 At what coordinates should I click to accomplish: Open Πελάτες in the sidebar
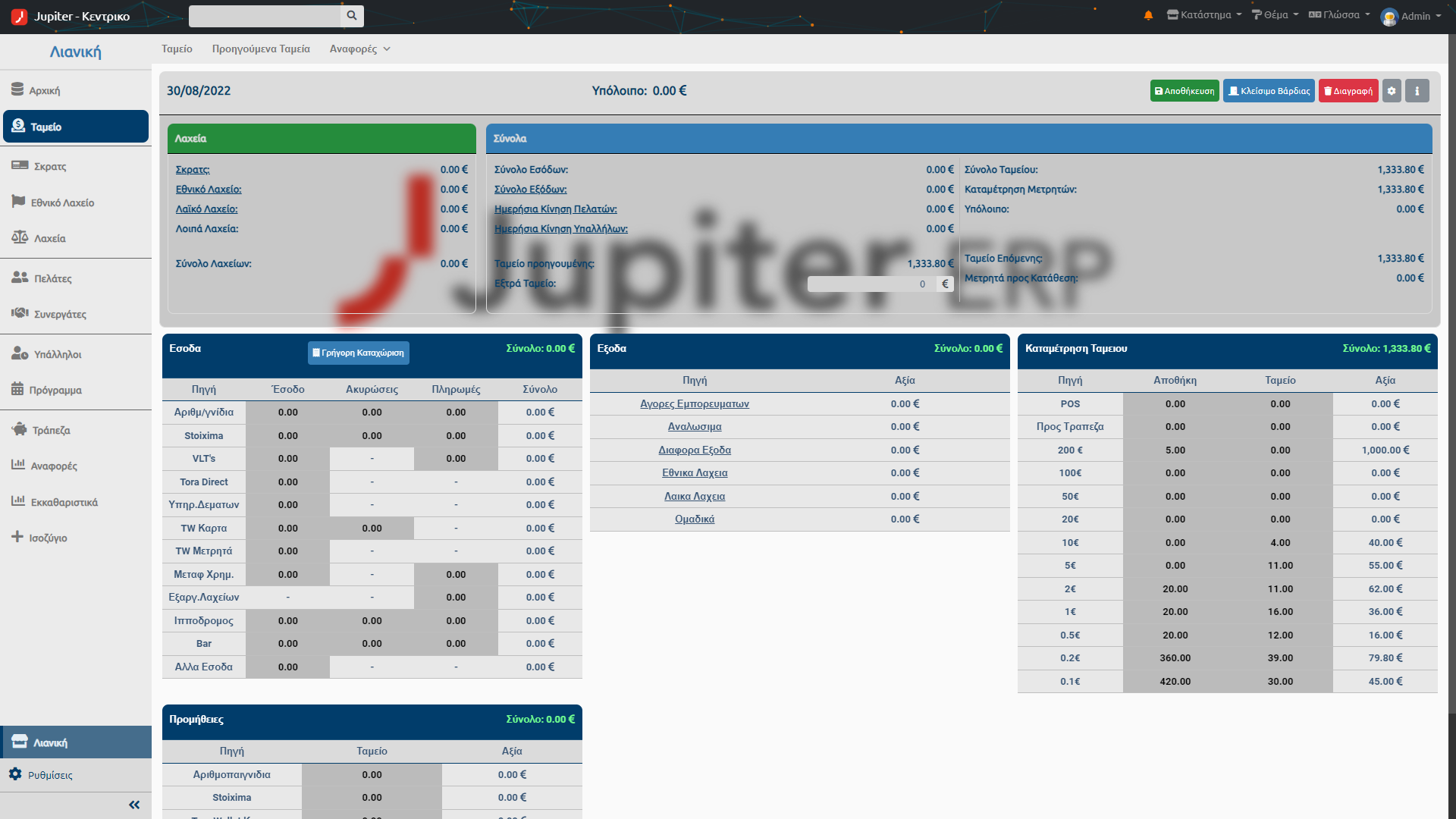point(76,278)
